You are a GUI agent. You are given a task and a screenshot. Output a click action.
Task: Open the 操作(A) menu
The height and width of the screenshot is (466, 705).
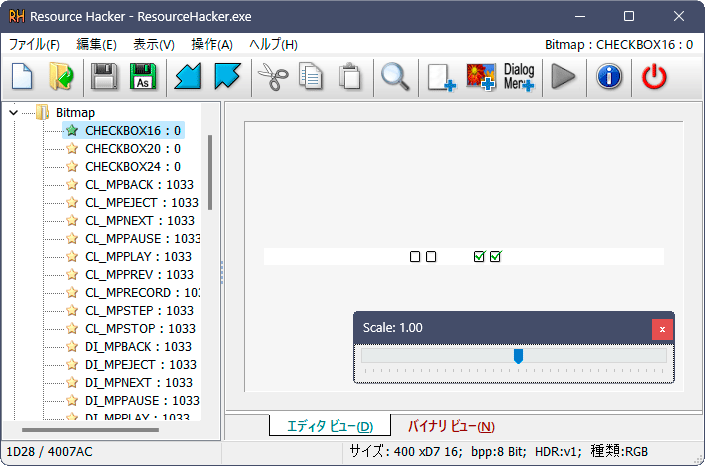[x=212, y=45]
